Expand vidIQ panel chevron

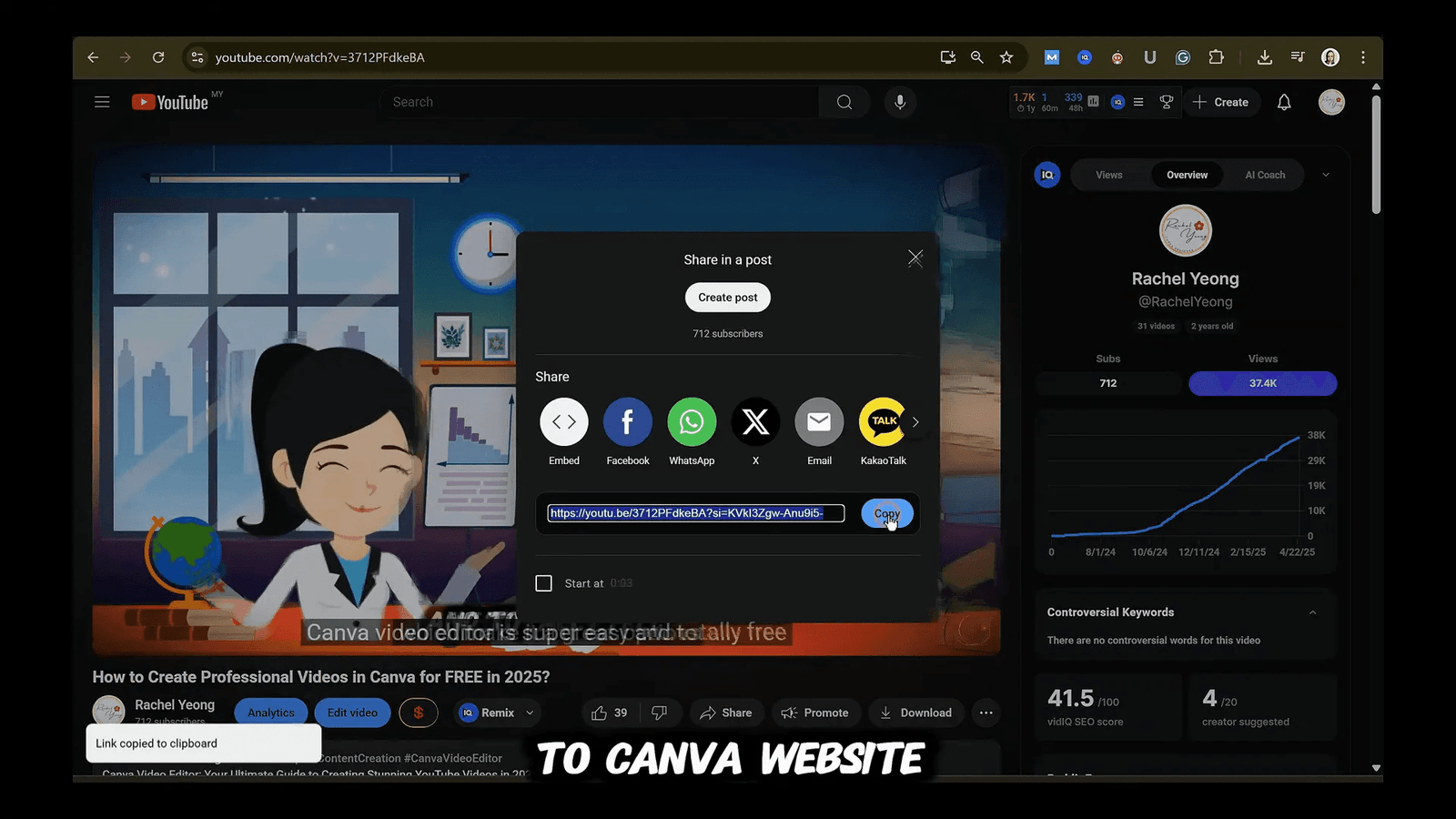[1326, 175]
